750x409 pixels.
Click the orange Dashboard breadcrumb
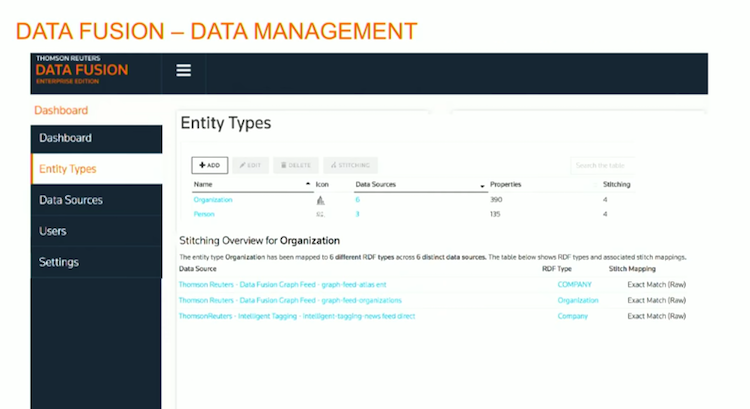pos(61,111)
